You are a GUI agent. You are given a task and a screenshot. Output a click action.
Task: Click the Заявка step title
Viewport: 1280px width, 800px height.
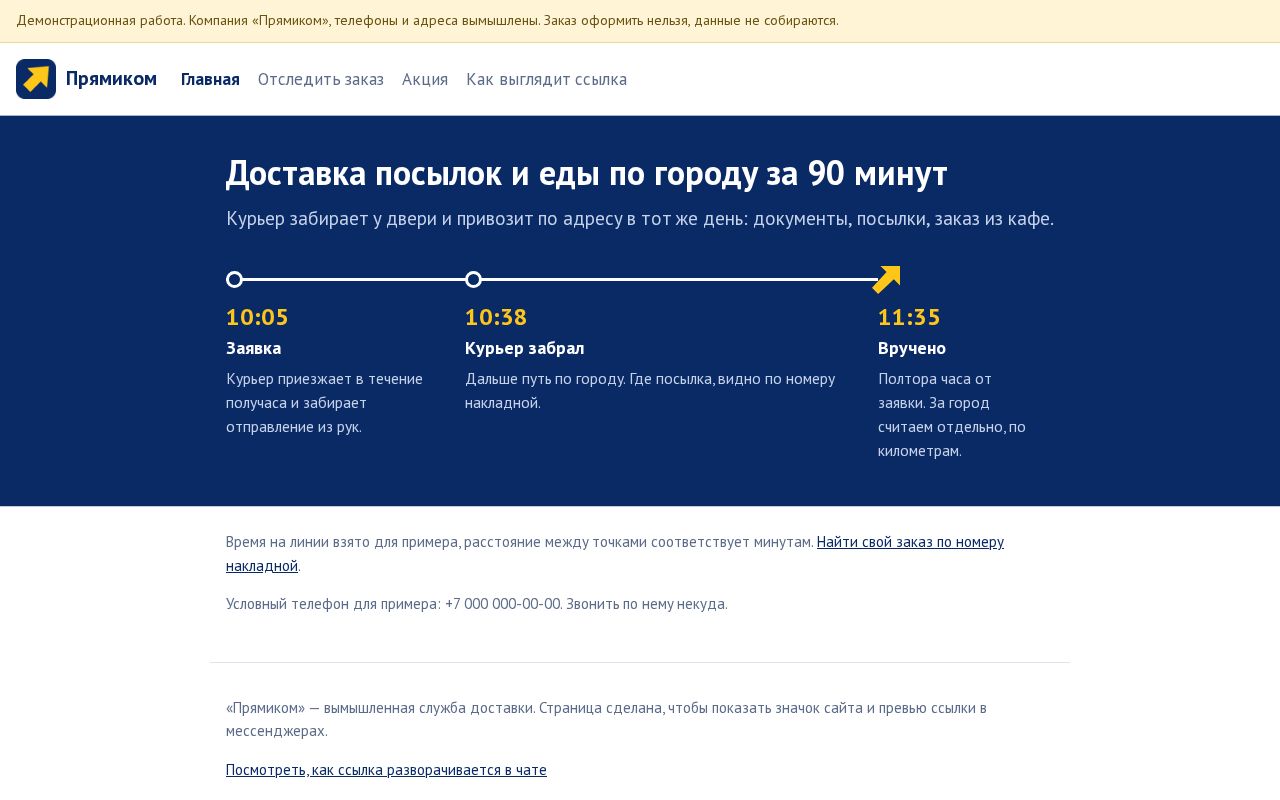tap(253, 348)
